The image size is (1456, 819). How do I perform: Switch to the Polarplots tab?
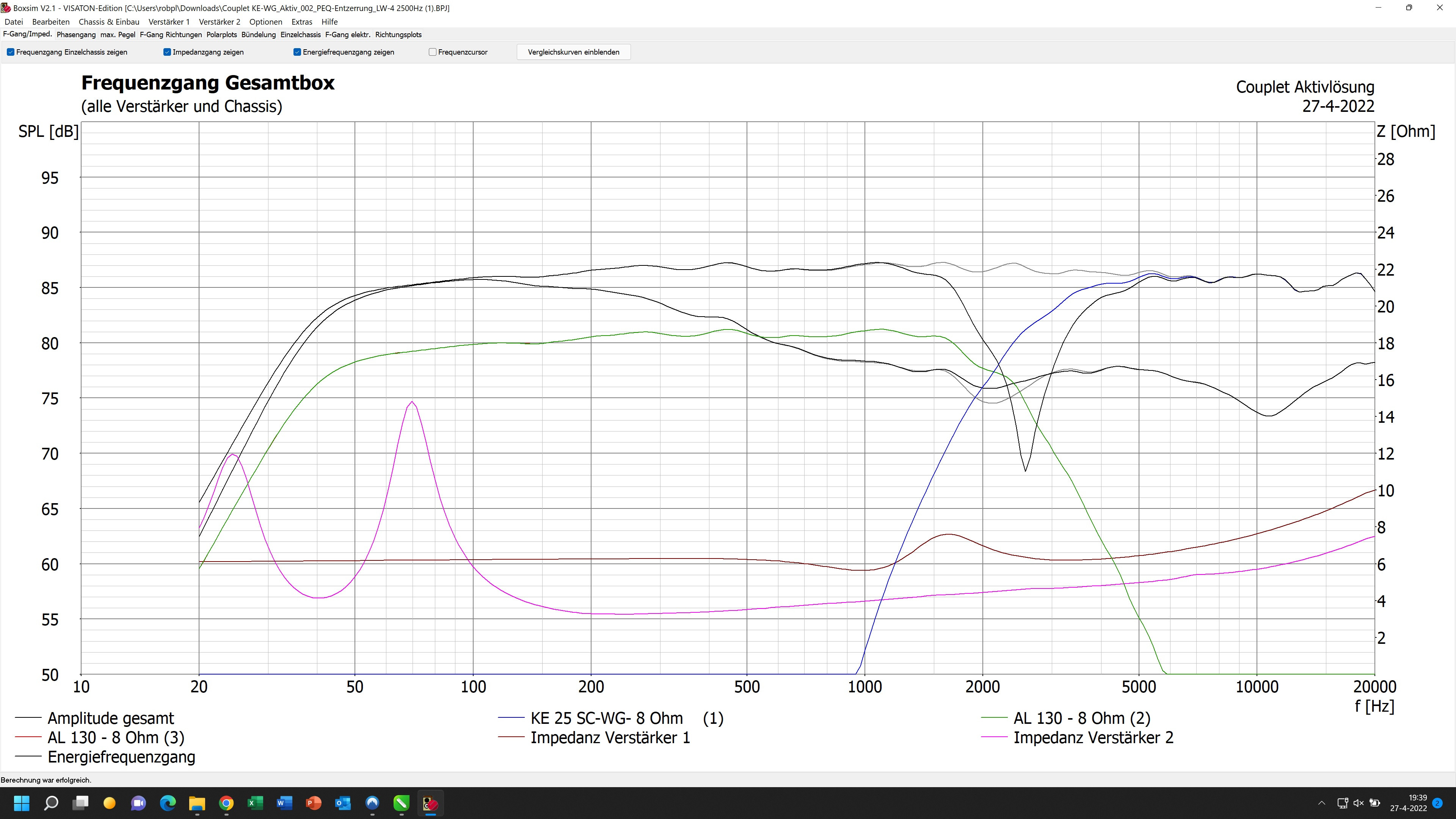click(x=221, y=35)
